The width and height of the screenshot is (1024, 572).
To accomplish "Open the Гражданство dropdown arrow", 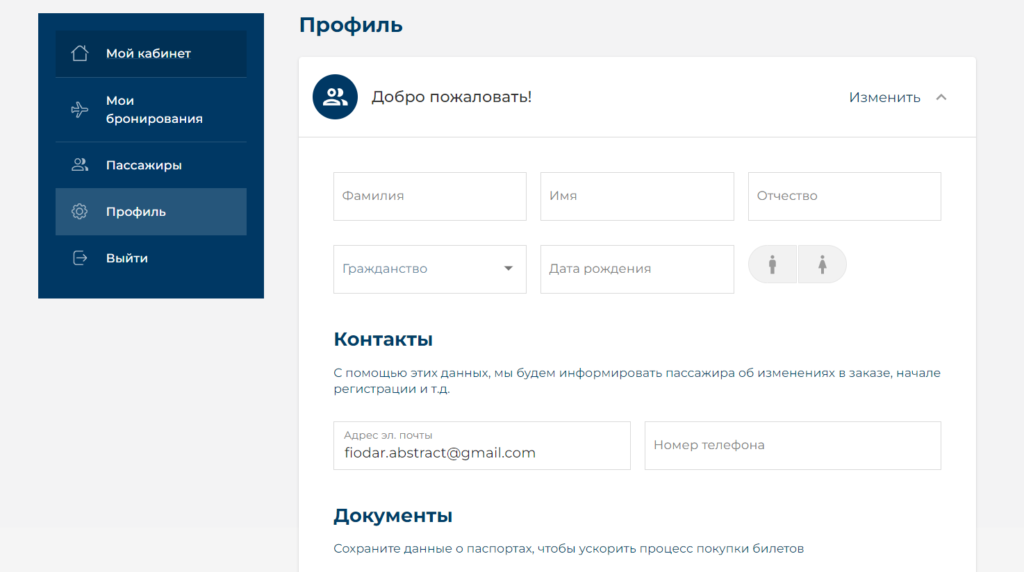I will (x=508, y=269).
